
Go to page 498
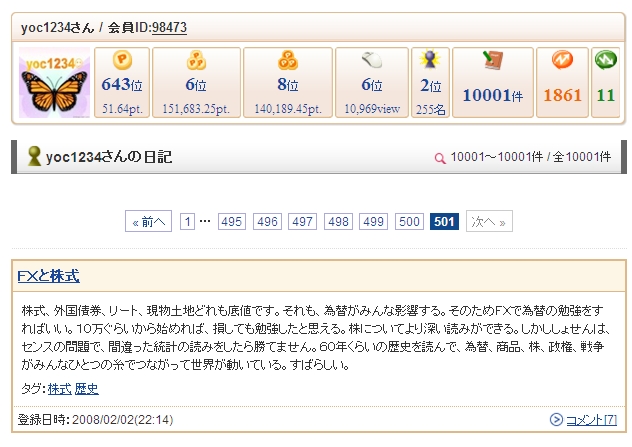coord(338,222)
